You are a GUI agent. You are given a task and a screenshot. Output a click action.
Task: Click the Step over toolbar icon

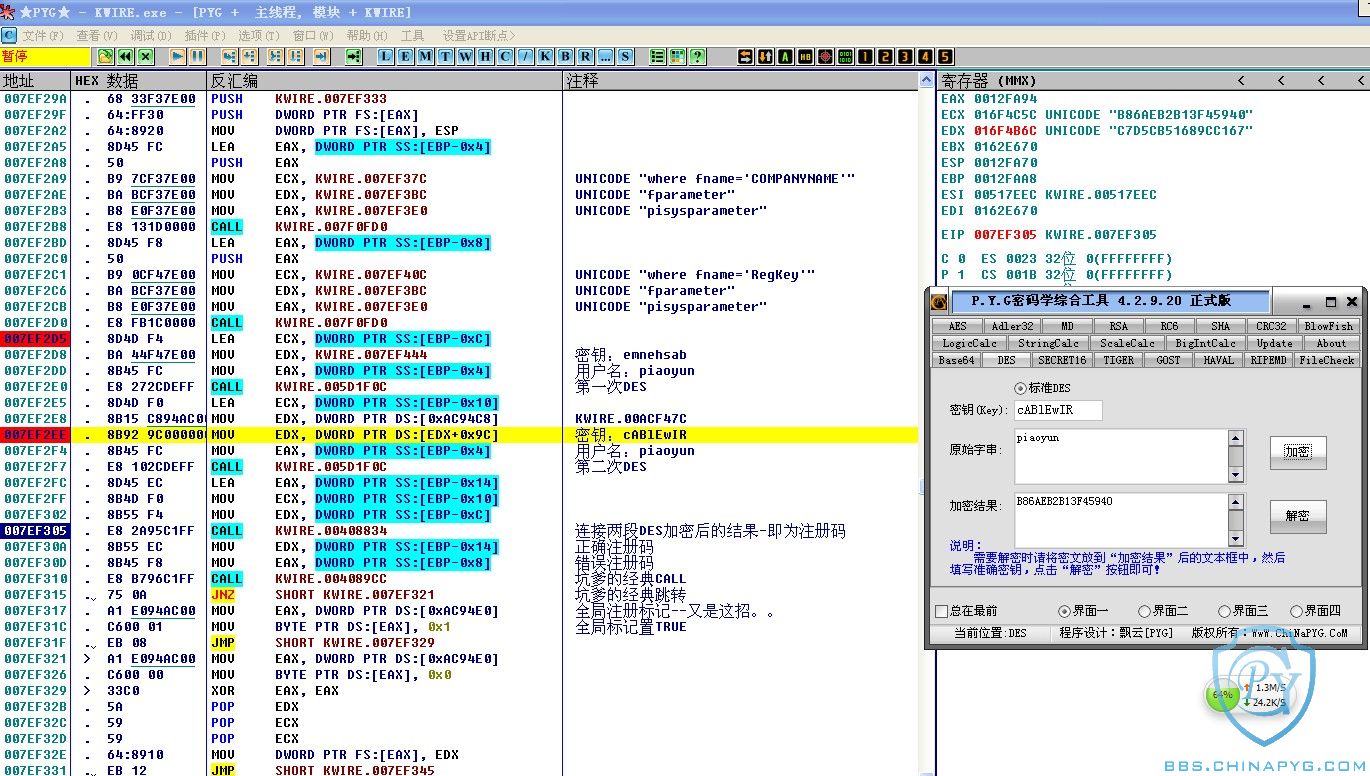coord(250,57)
